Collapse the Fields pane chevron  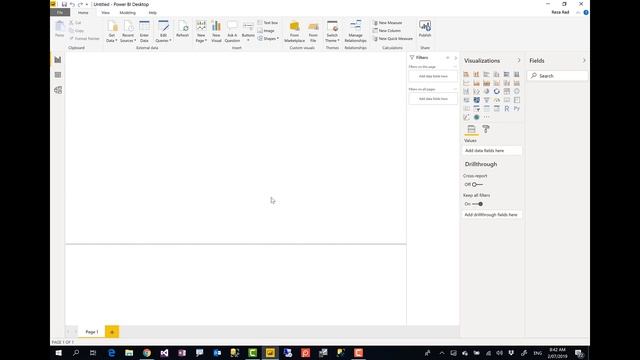click(584, 60)
